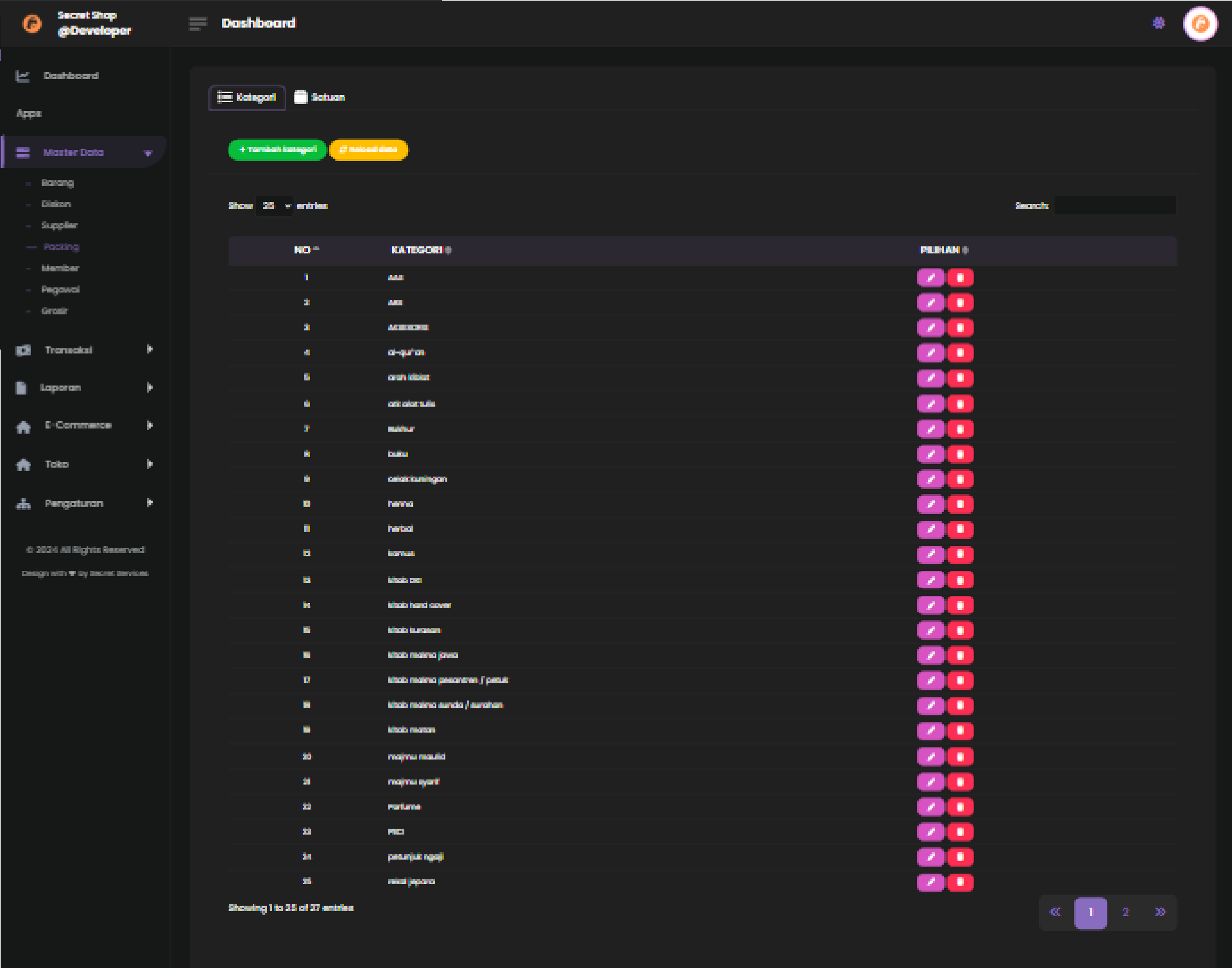Delete the kitab hard cover row
Screen dimensions: 1232x968
[x=960, y=606]
